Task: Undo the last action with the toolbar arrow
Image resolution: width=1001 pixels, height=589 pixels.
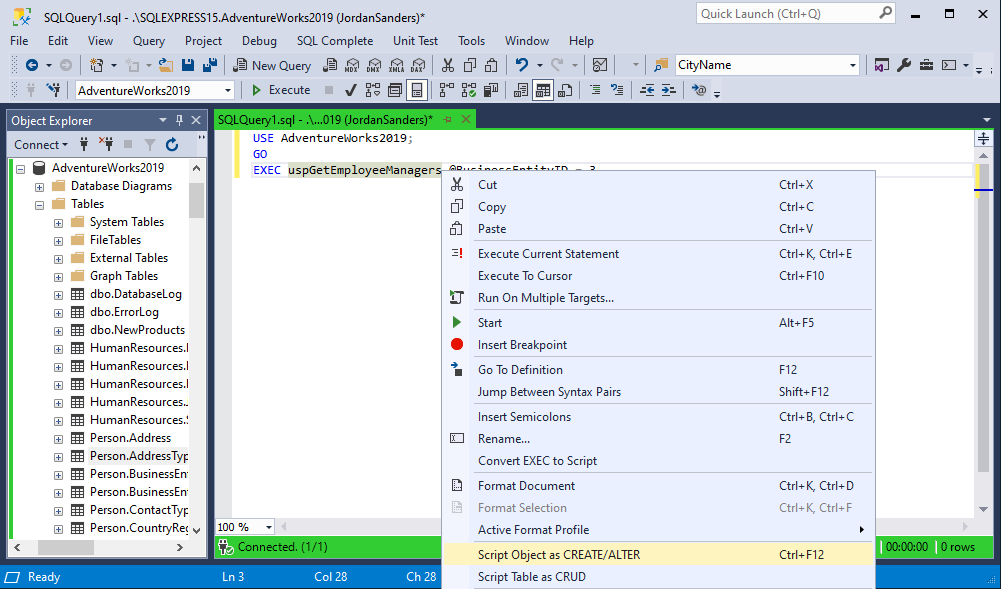Action: 522,65
